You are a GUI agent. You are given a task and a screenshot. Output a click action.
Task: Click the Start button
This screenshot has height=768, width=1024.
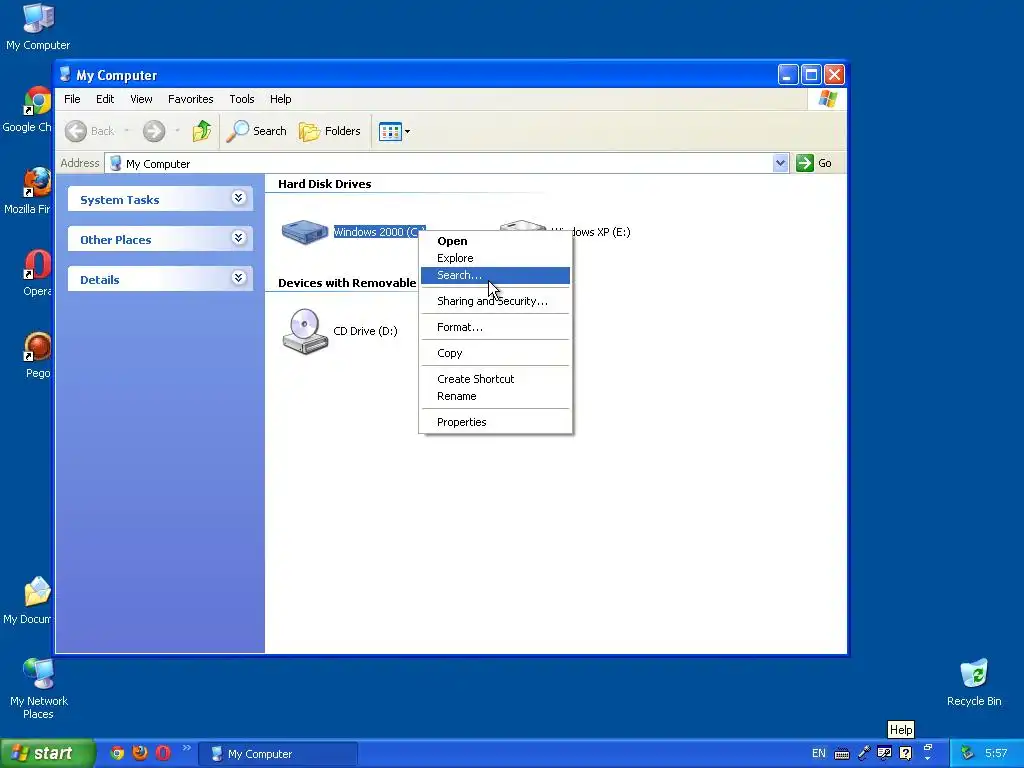[x=47, y=753]
